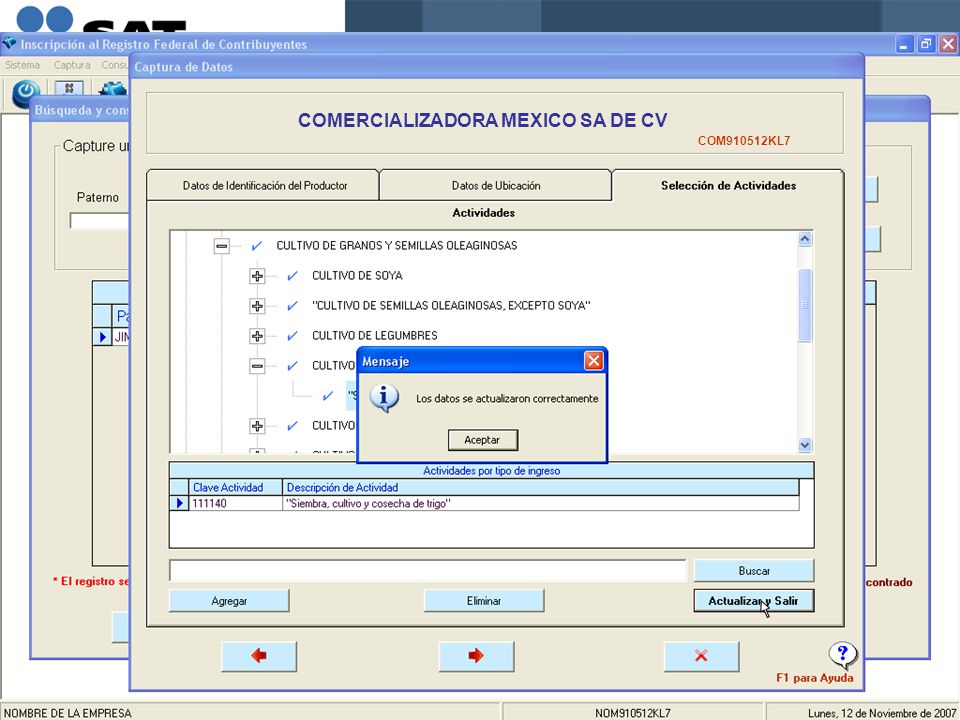Toggle checkmark for SEMILLAS OLEAGINOSAS, EXCEPTO SOYA
The image size is (960, 720).
(292, 306)
